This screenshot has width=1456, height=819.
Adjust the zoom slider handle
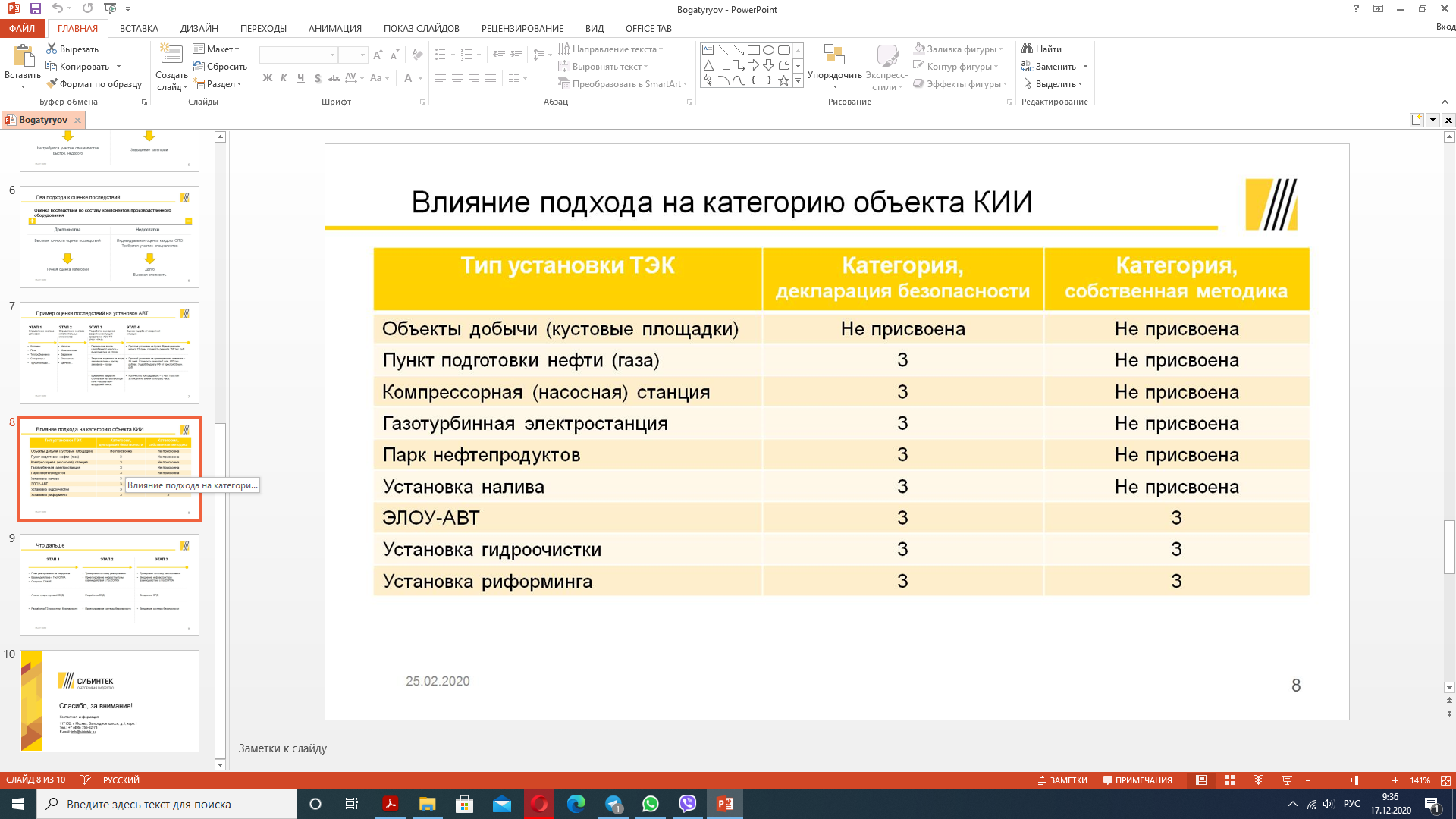pyautogui.click(x=1356, y=780)
